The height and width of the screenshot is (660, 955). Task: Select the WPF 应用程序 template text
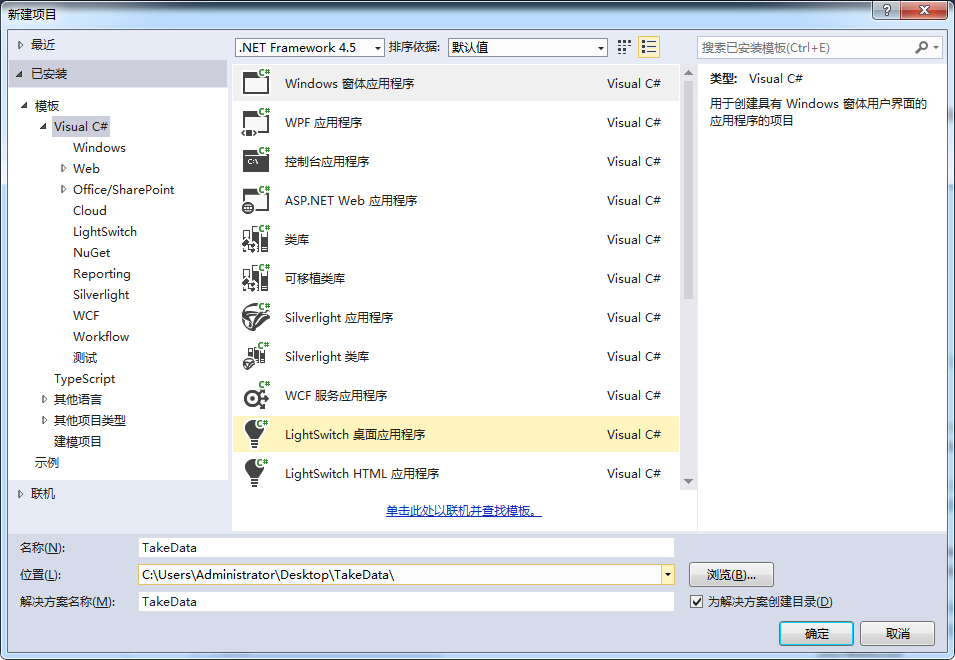[323, 122]
